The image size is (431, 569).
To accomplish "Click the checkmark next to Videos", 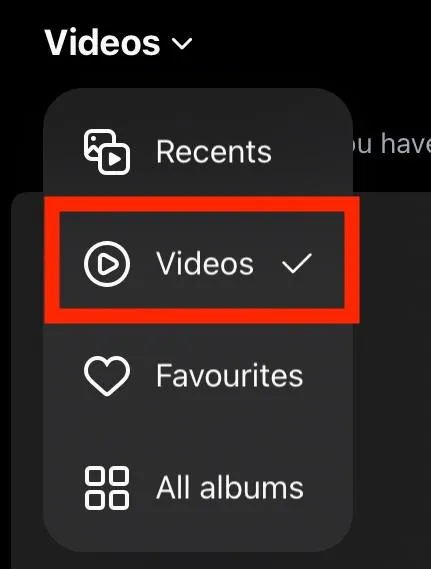I will pos(297,263).
